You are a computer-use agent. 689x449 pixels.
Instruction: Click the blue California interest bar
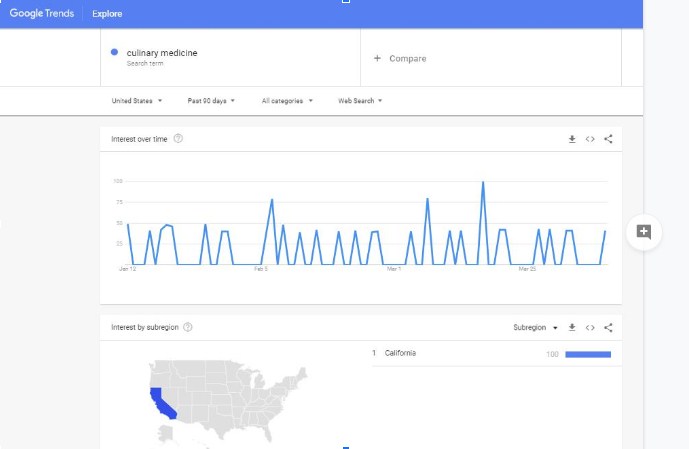588,354
